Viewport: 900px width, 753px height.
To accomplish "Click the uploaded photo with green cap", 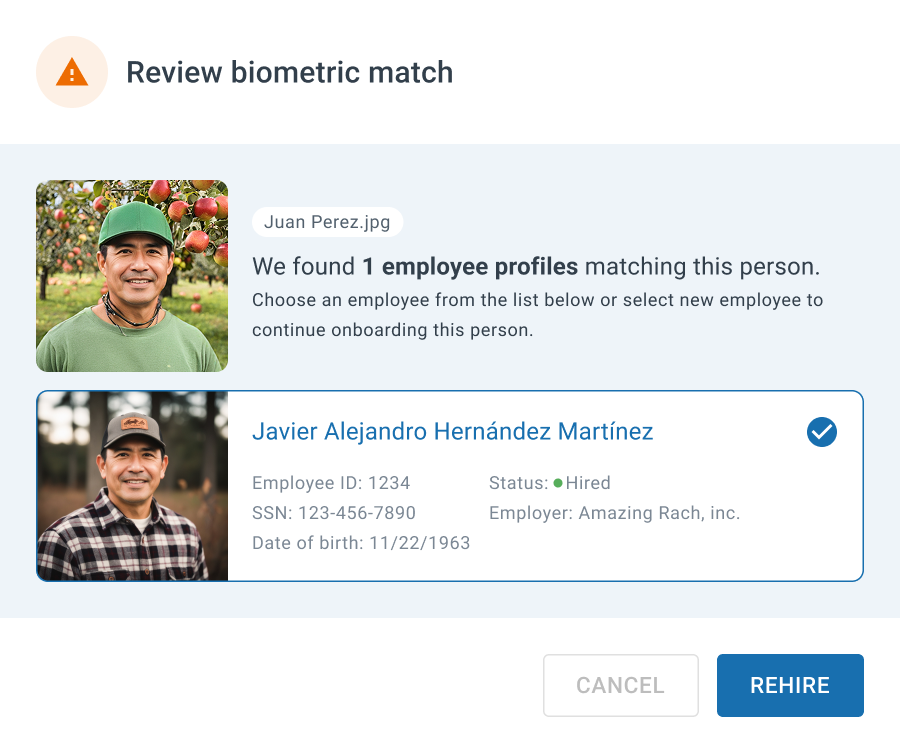I will point(132,276).
